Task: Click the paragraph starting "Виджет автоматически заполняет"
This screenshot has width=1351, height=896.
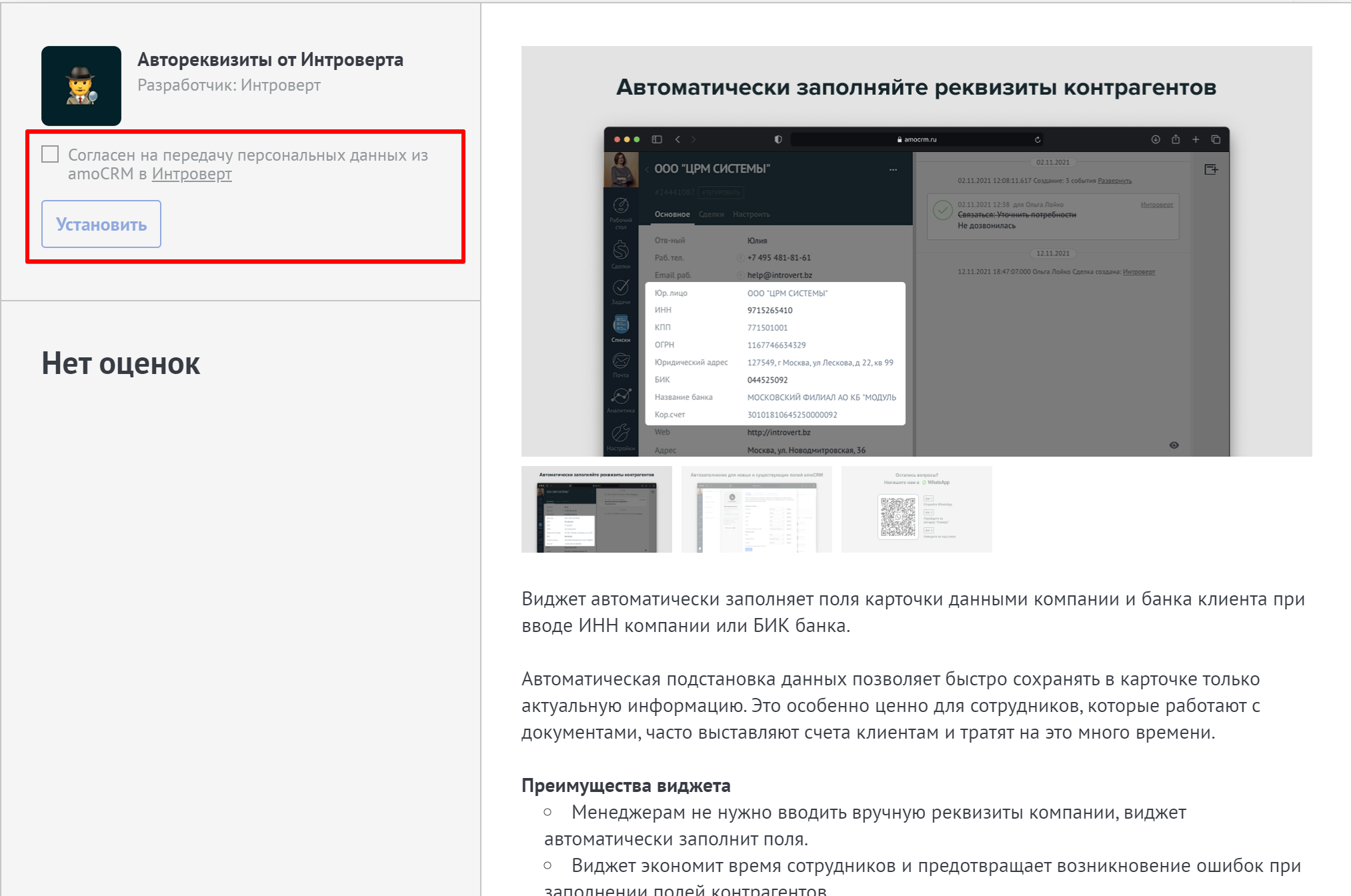Action: click(913, 612)
